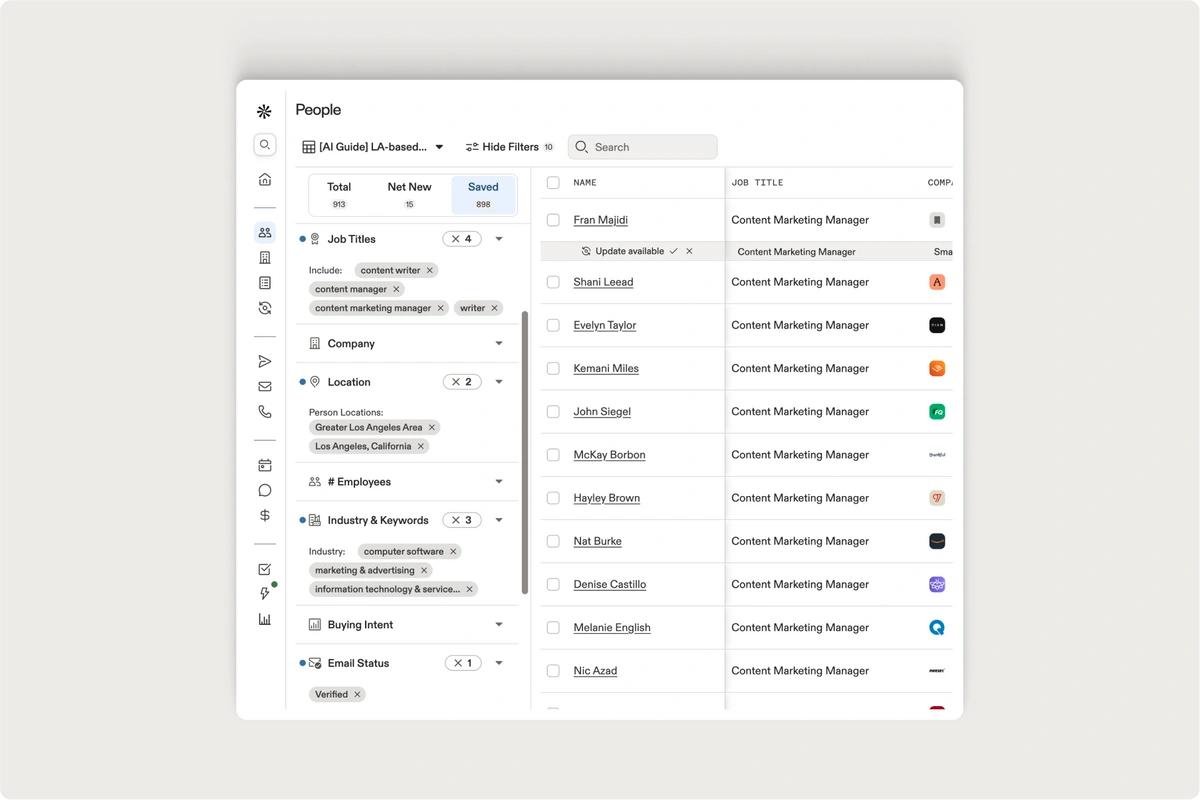Toggle the select-all checkbox in header
1200x800 pixels.
553,183
